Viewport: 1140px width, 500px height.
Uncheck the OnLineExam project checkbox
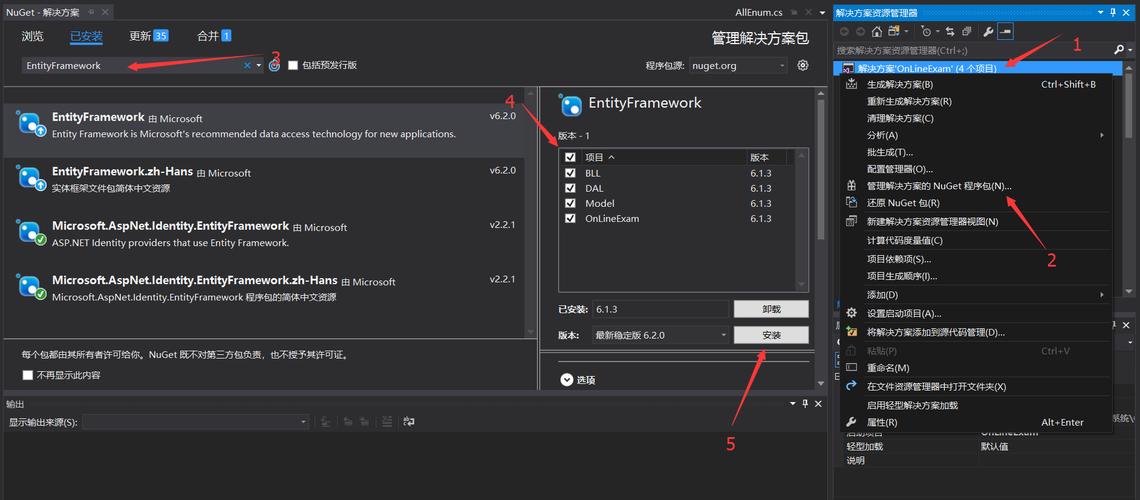pyautogui.click(x=570, y=219)
